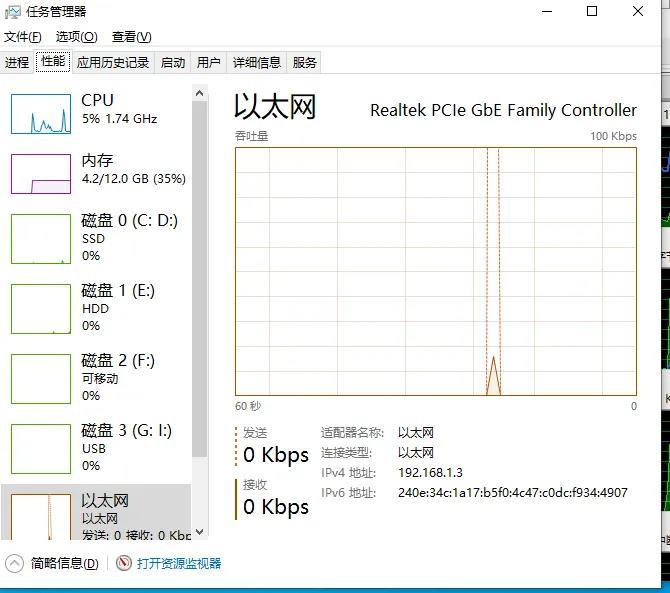This screenshot has width=670, height=593.
Task: Click the Task Manager title bar icon
Action: coord(12,12)
